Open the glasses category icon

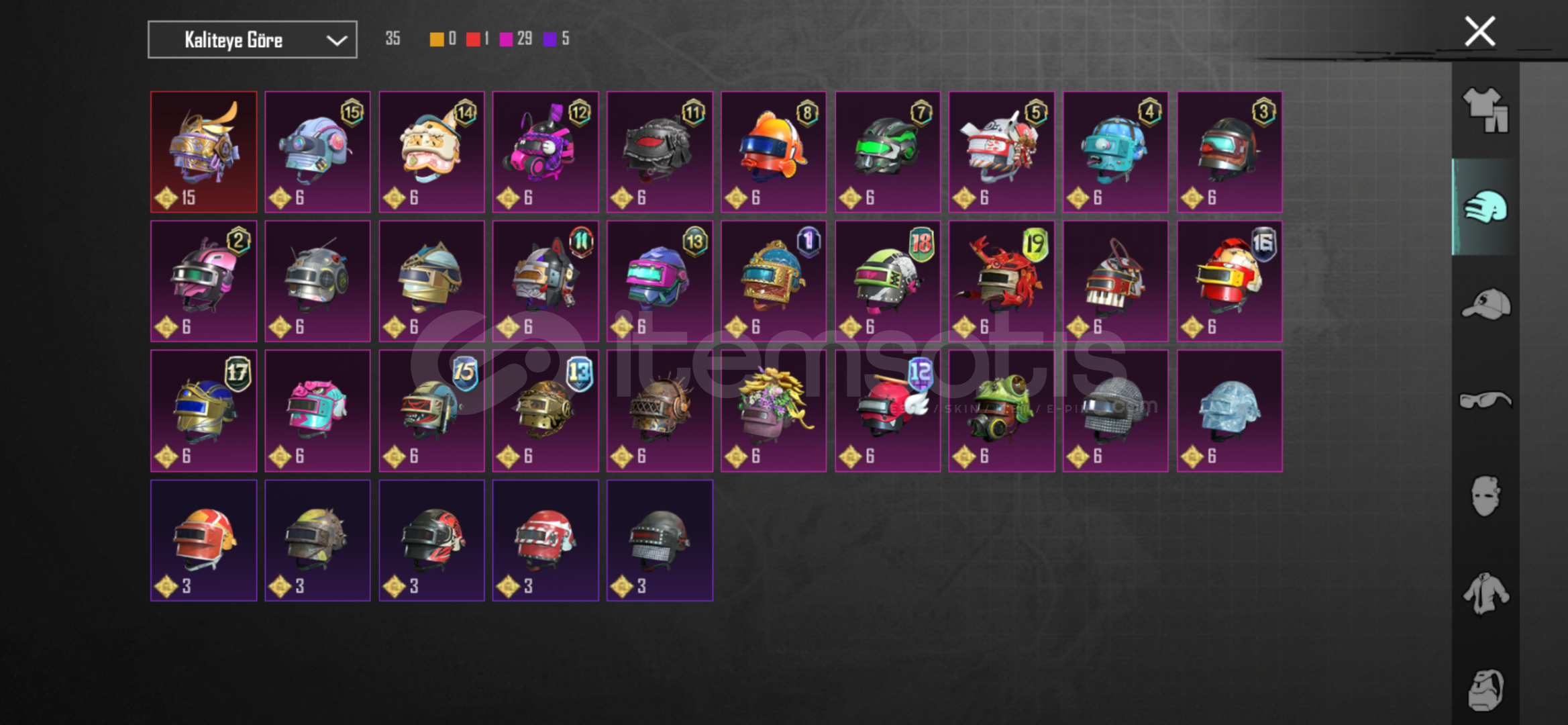1485,400
